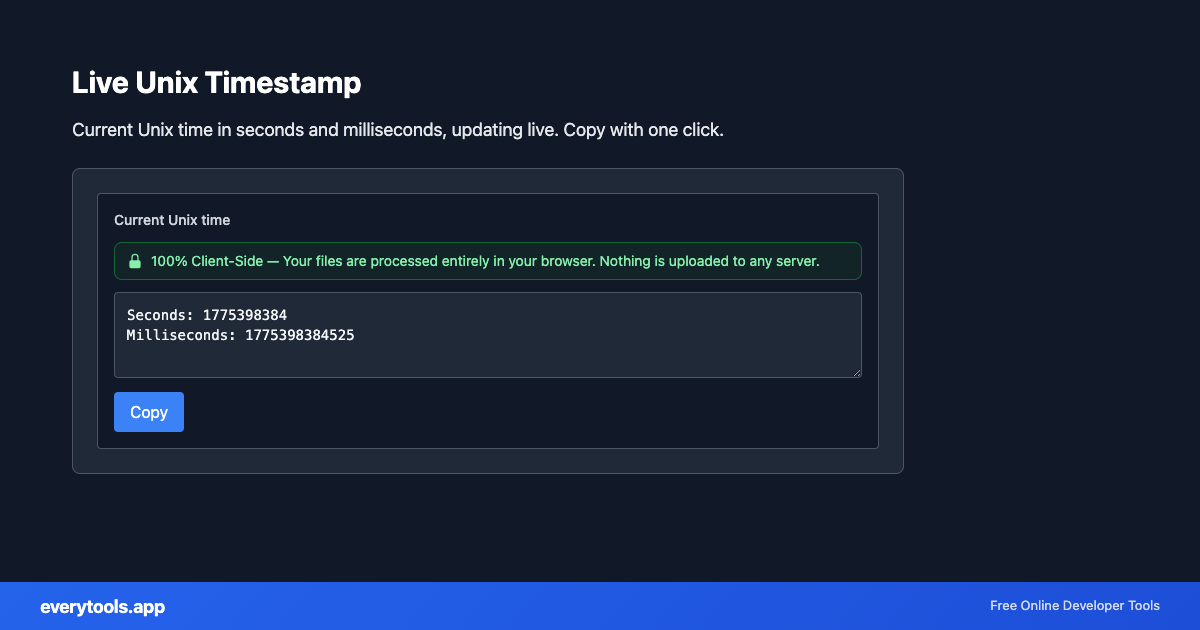Click Free Online Developer Tools text
The width and height of the screenshot is (1200, 630).
(x=1074, y=606)
